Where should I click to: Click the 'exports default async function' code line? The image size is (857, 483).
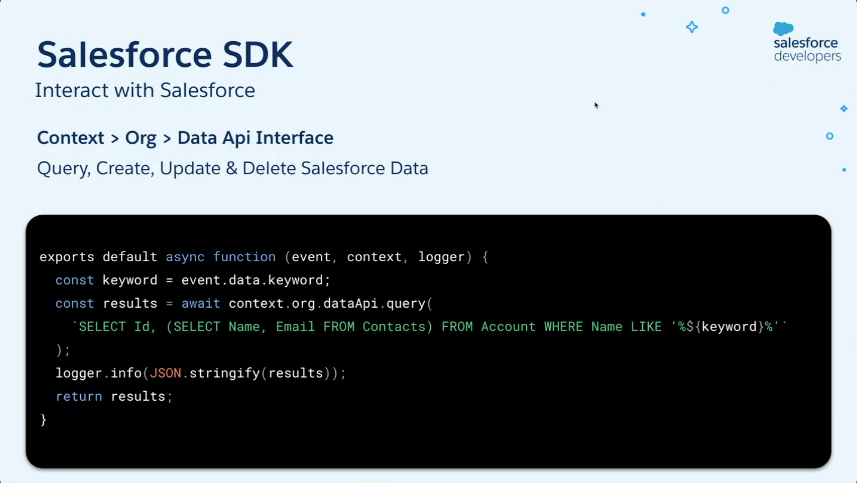coord(264,257)
